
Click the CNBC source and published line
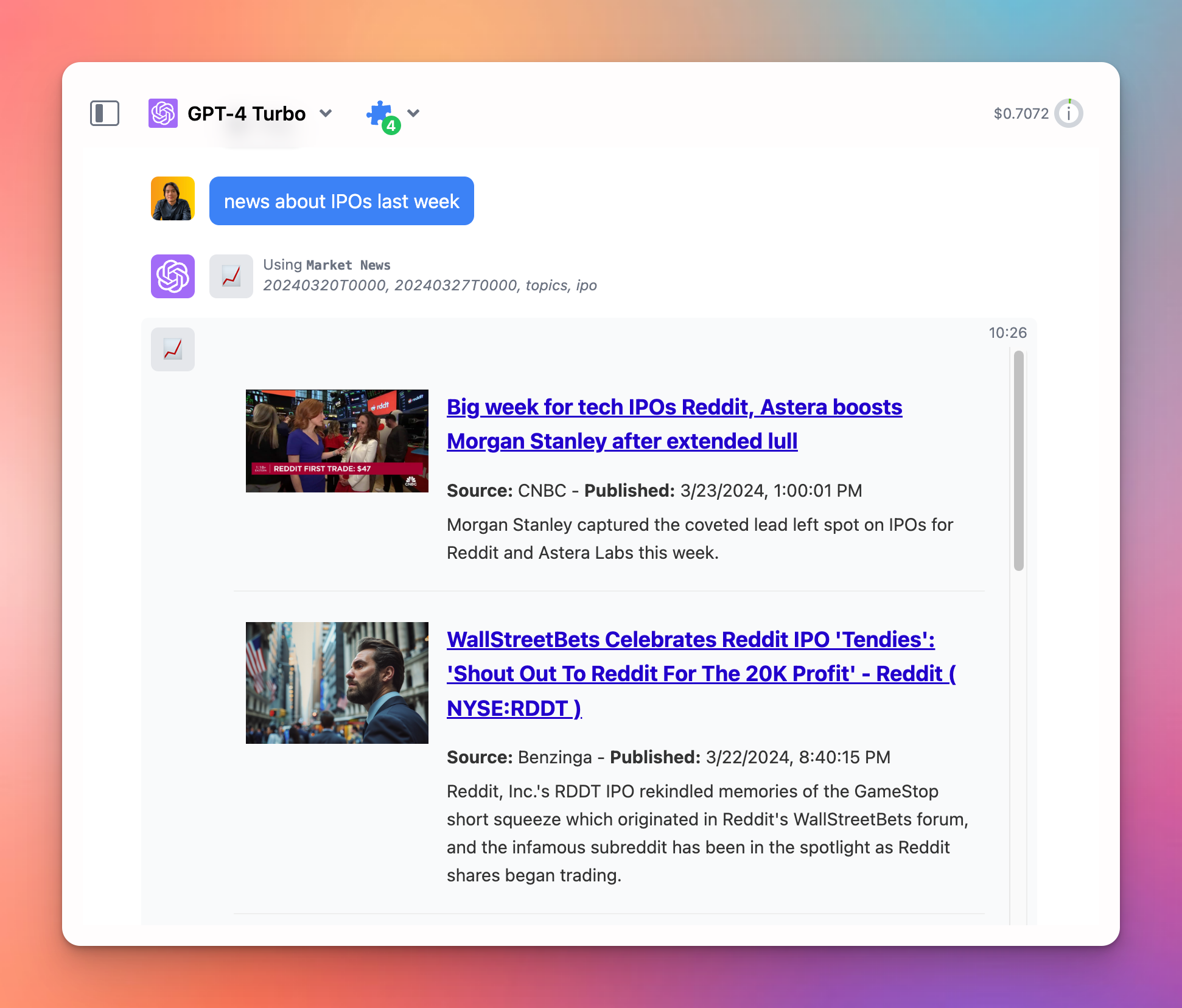[654, 491]
